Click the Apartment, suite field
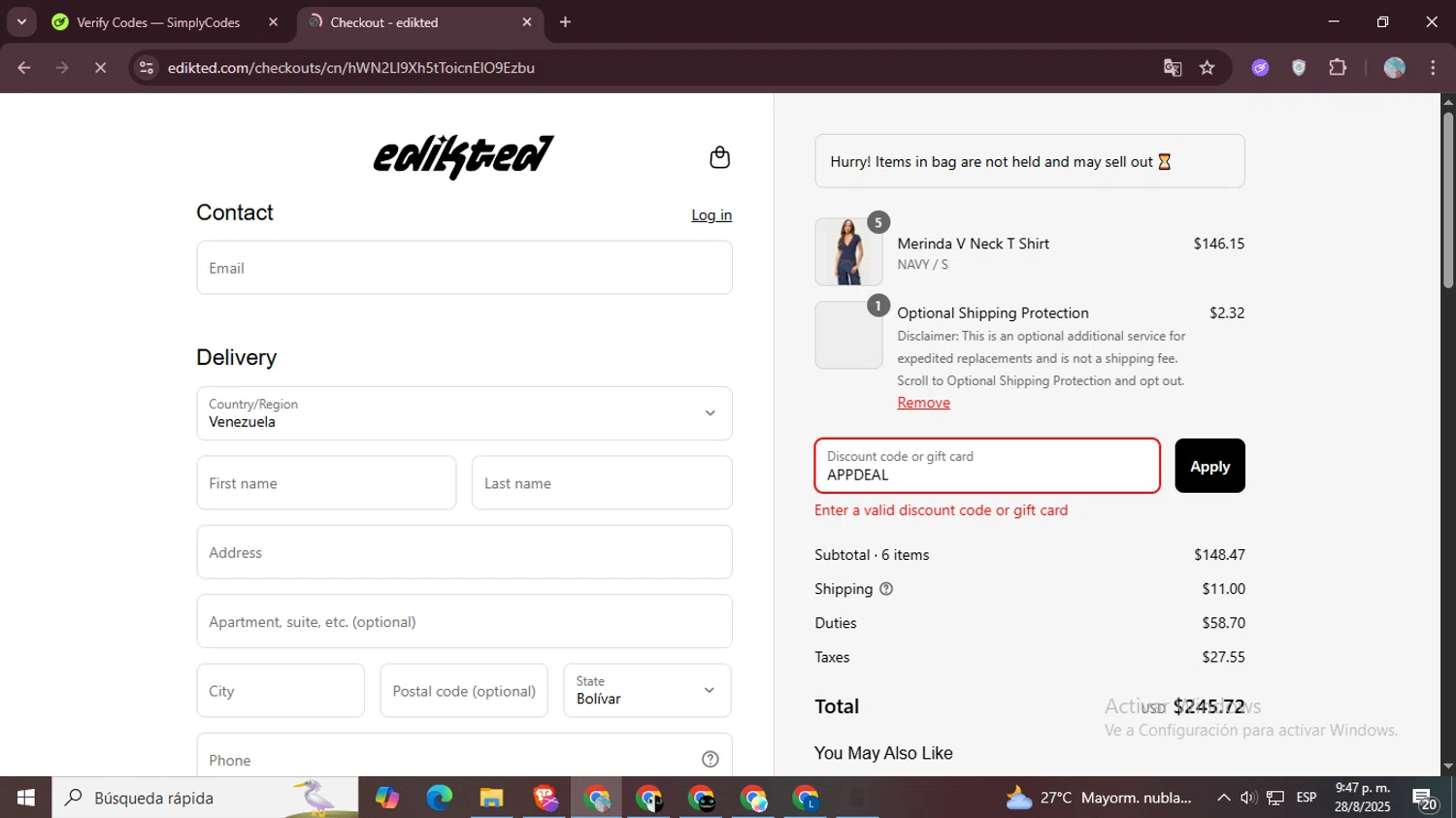This screenshot has height=818, width=1456. 464,621
